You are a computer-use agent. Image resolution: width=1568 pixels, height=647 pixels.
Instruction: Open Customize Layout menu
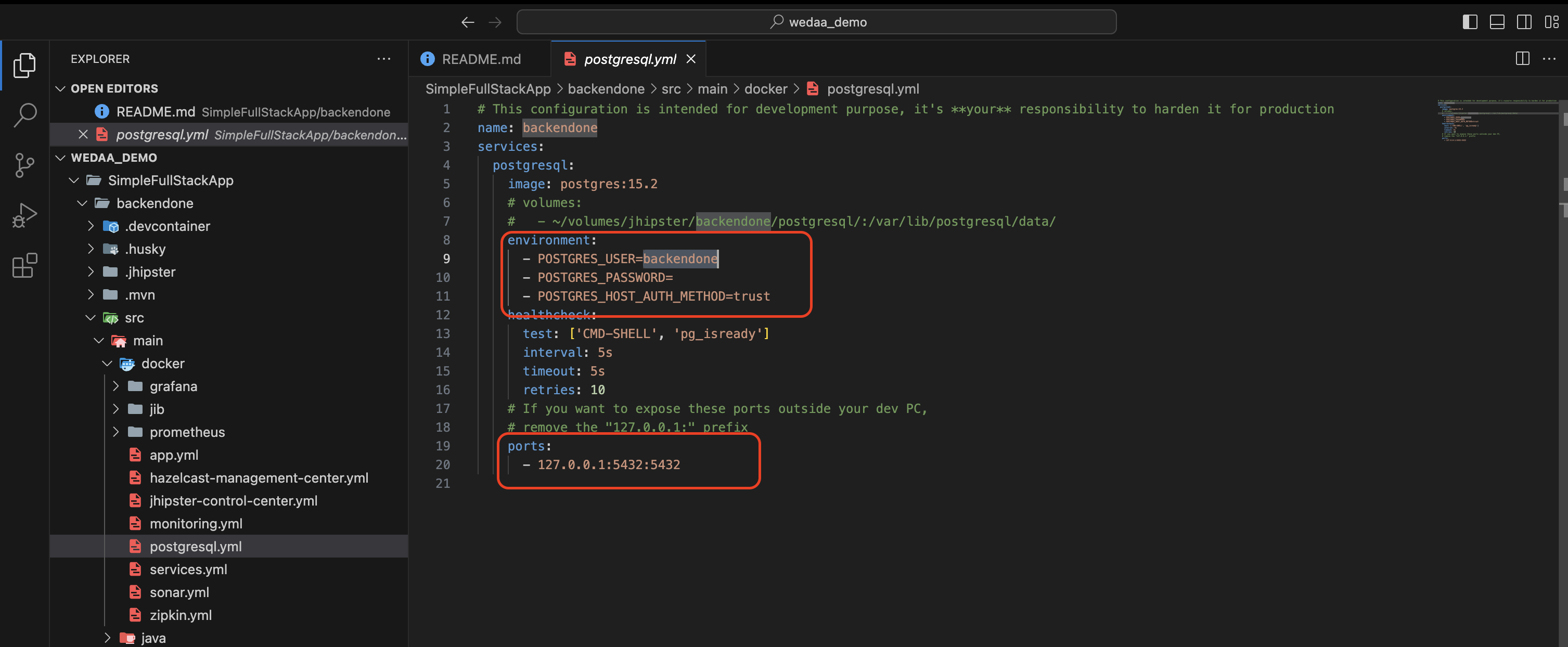[1551, 22]
